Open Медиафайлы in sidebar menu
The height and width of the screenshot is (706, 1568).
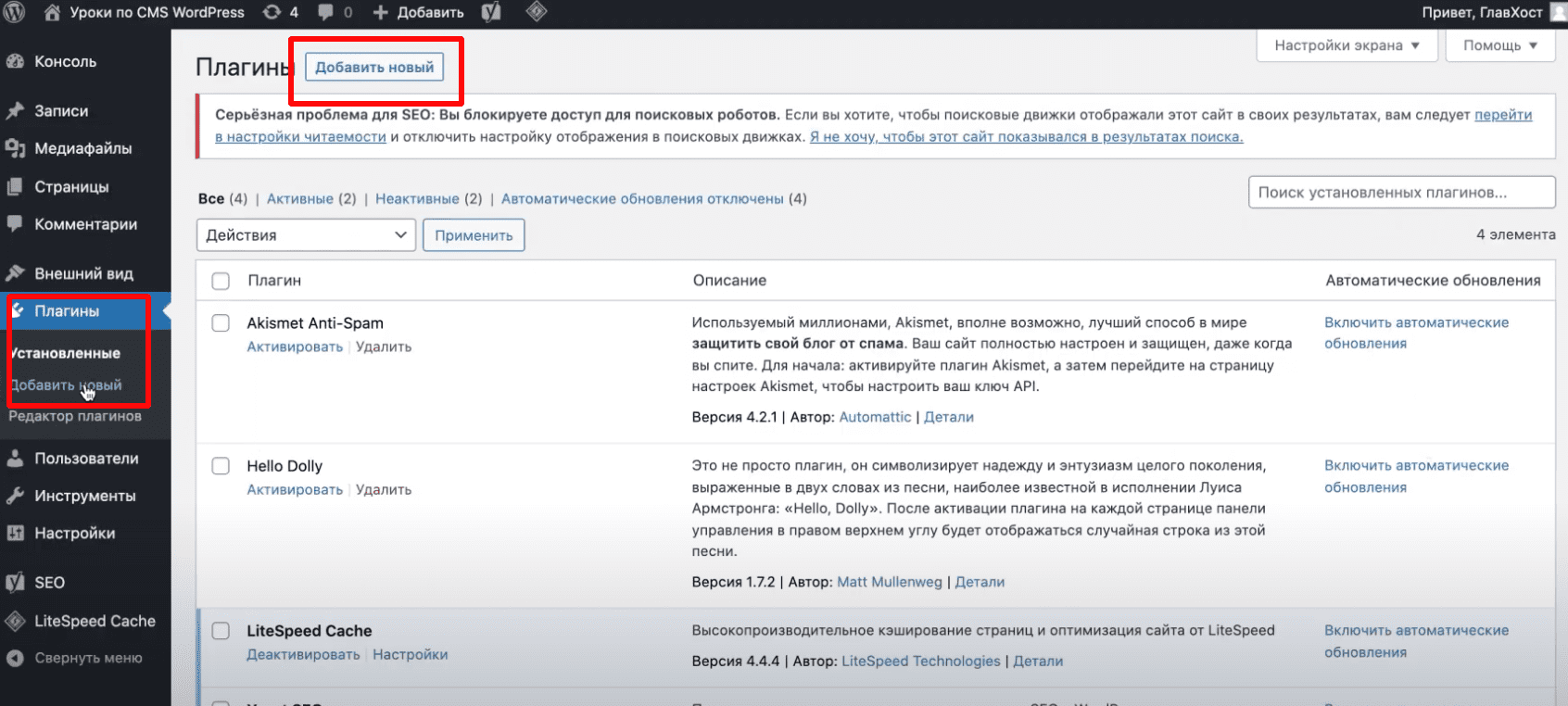pyautogui.click(x=85, y=148)
